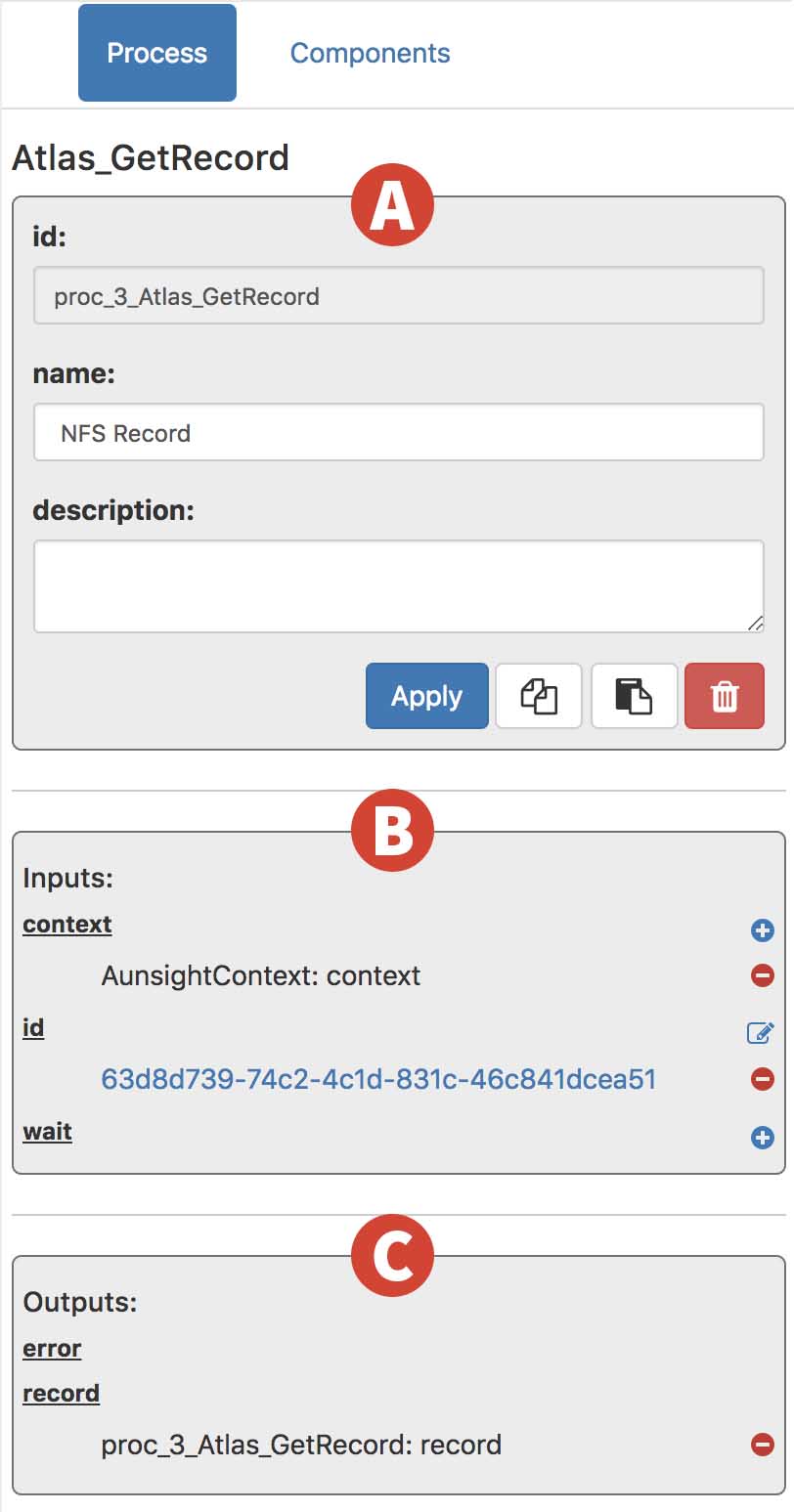Click the underlined wait input label
The image size is (794, 1512).
[48, 1132]
